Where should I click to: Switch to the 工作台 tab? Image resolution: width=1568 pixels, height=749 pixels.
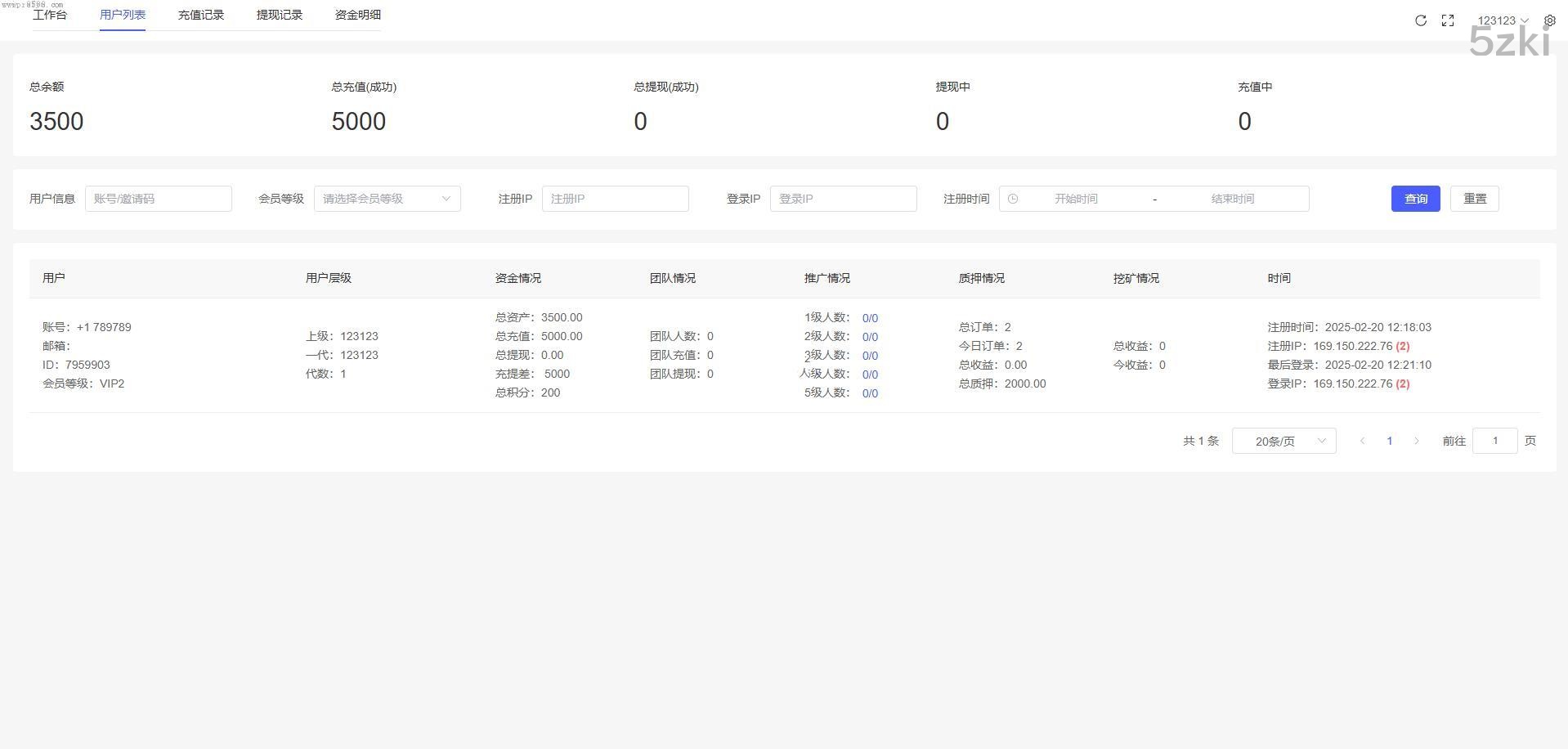(x=50, y=15)
